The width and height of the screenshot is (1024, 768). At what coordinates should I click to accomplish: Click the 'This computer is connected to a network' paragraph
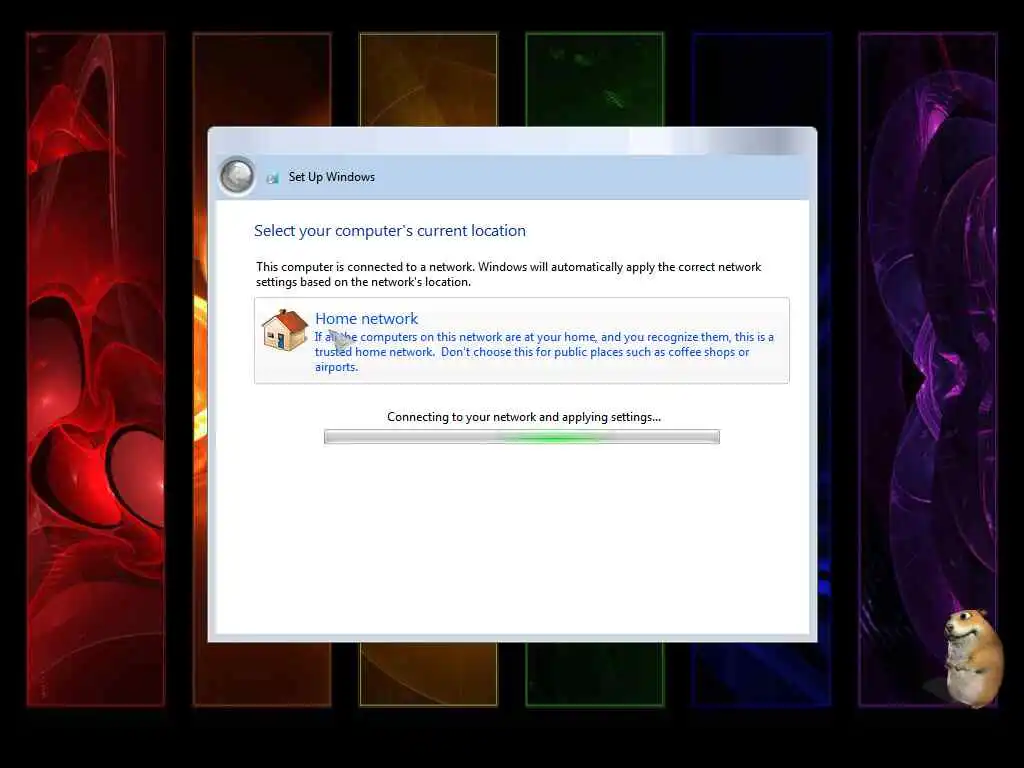[509, 274]
